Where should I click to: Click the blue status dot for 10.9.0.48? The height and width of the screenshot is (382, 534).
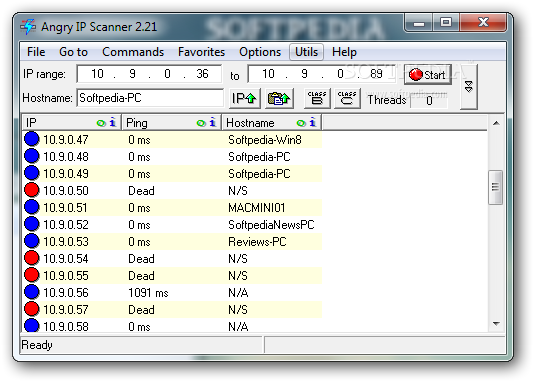(32, 156)
